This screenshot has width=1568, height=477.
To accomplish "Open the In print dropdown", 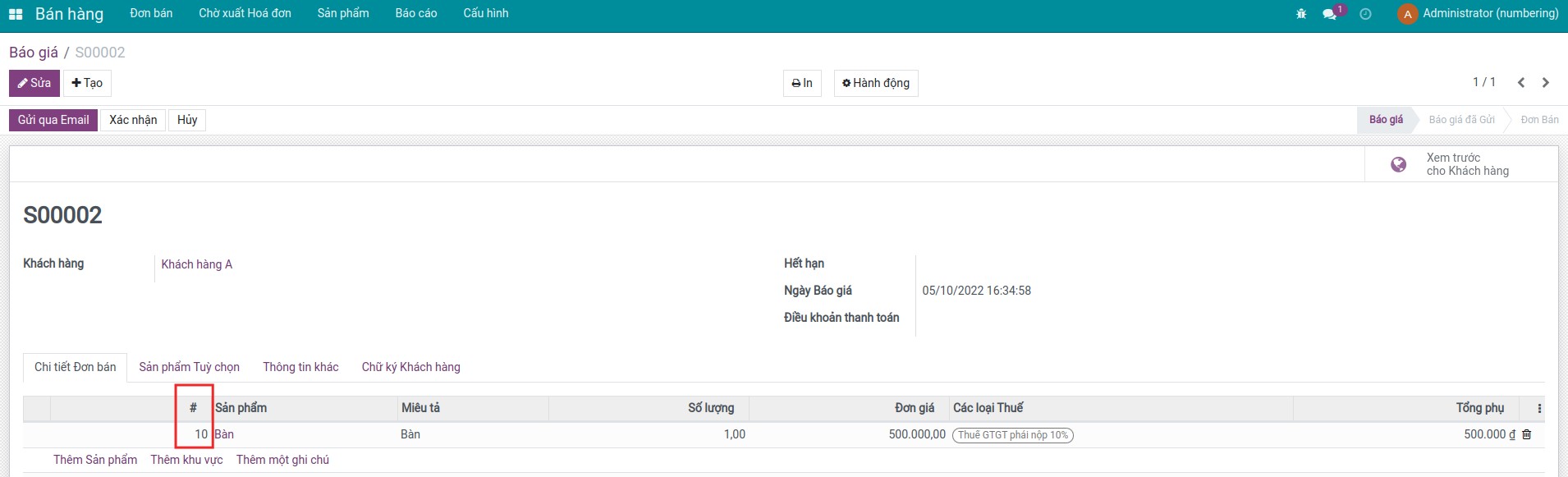I will (x=801, y=83).
